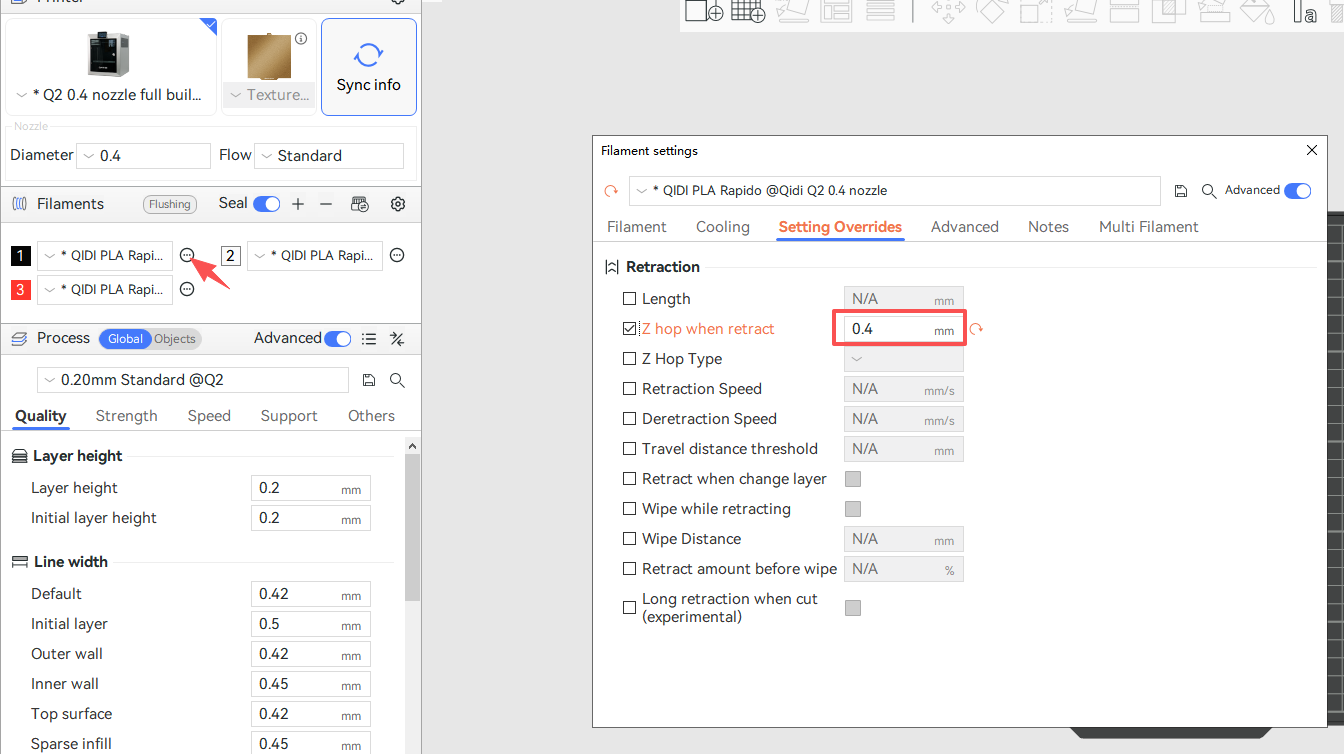Expand the 0.20mm Standard @Q2 process dropdown

193,380
